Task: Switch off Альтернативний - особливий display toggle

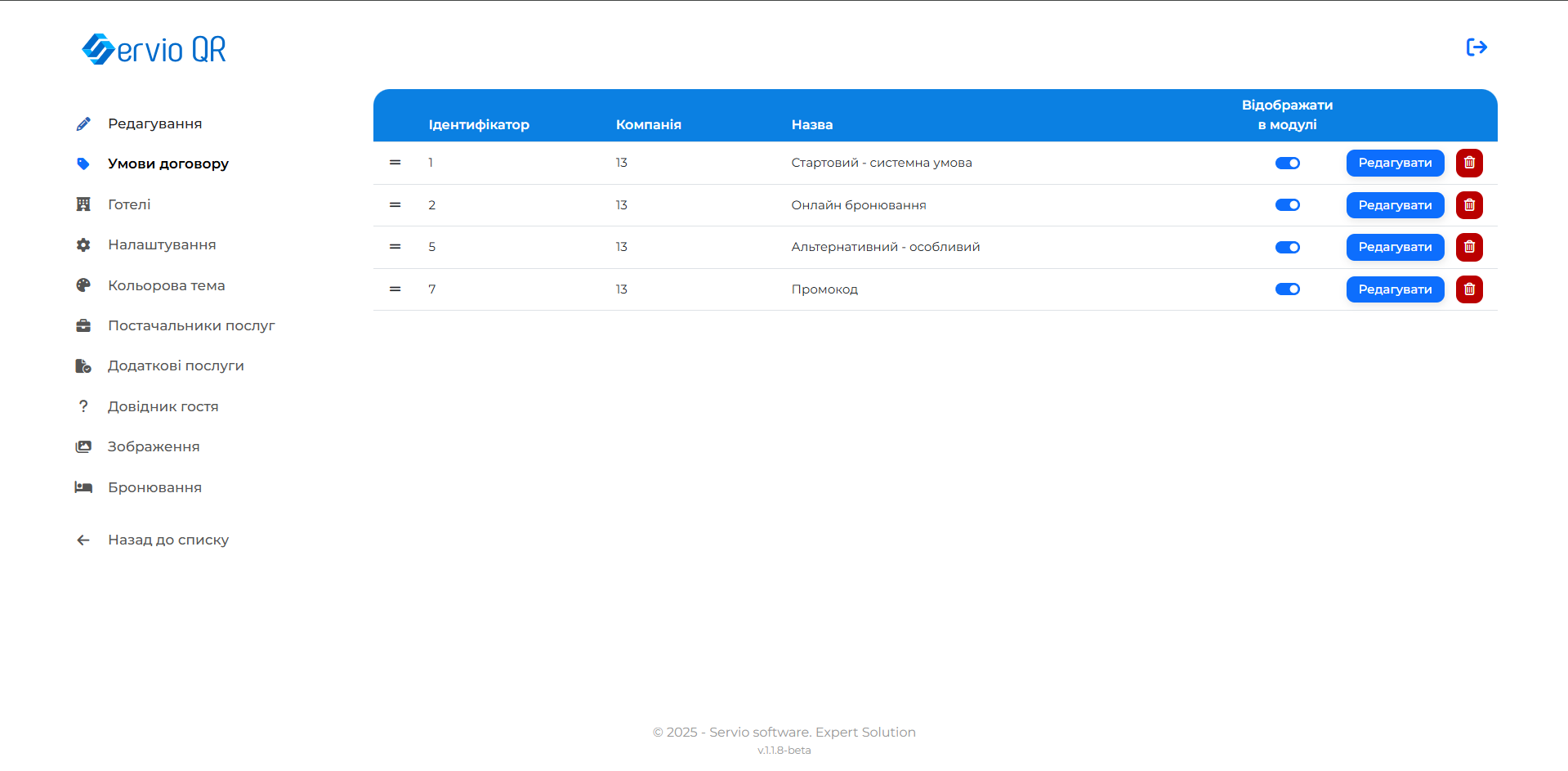Action: [1287, 248]
